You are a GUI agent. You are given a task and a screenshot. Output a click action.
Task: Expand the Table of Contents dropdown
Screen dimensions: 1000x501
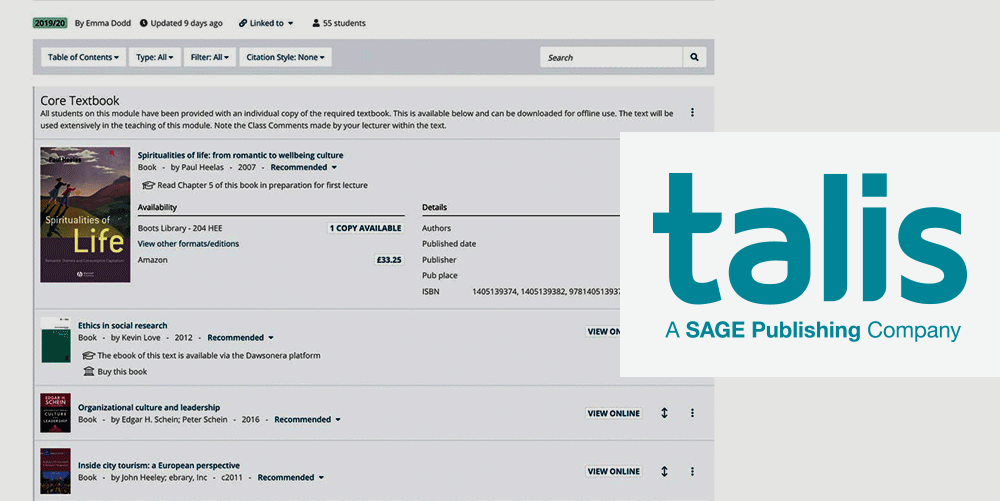(x=83, y=58)
